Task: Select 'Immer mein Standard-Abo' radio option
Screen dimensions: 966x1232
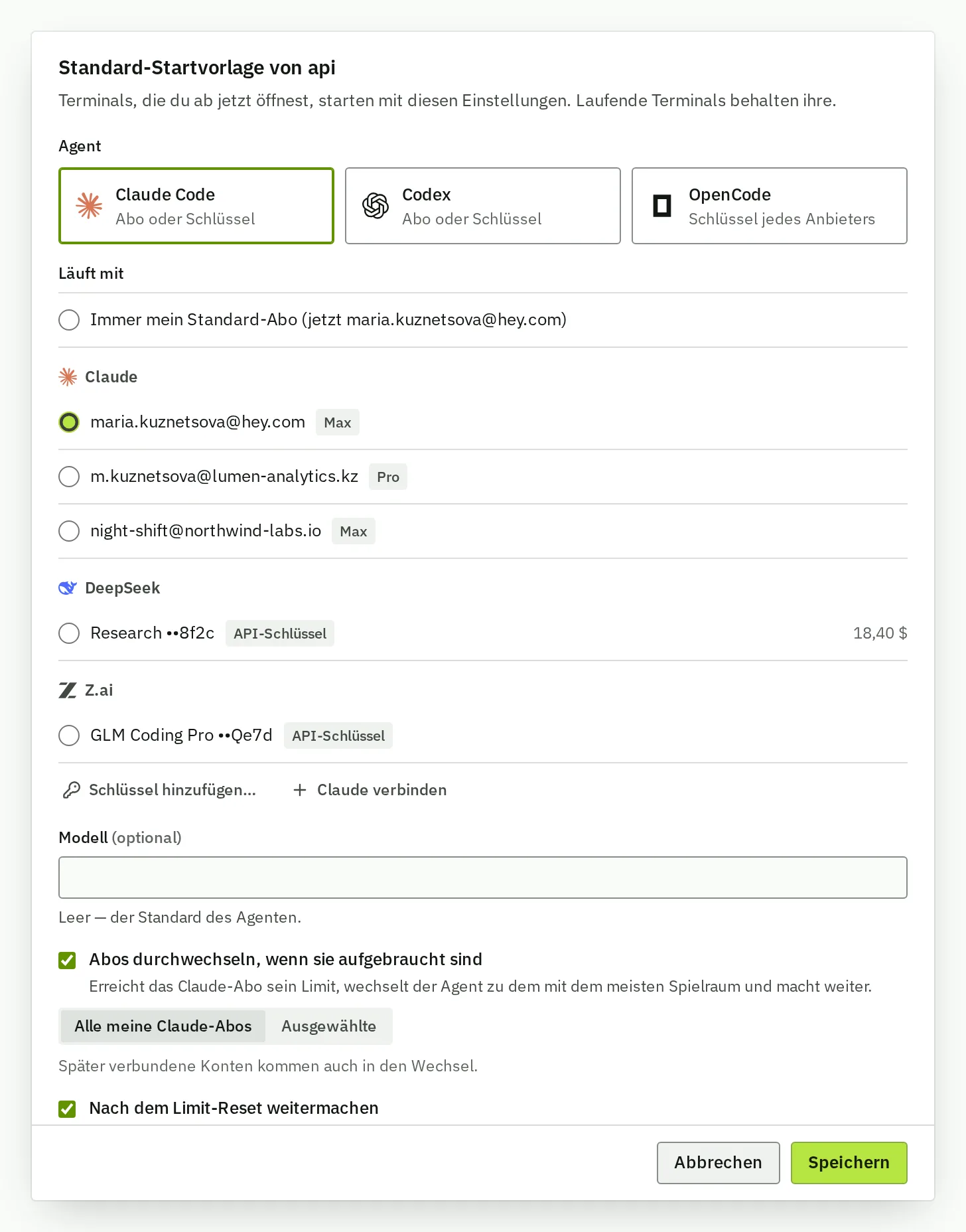Action: click(69, 320)
